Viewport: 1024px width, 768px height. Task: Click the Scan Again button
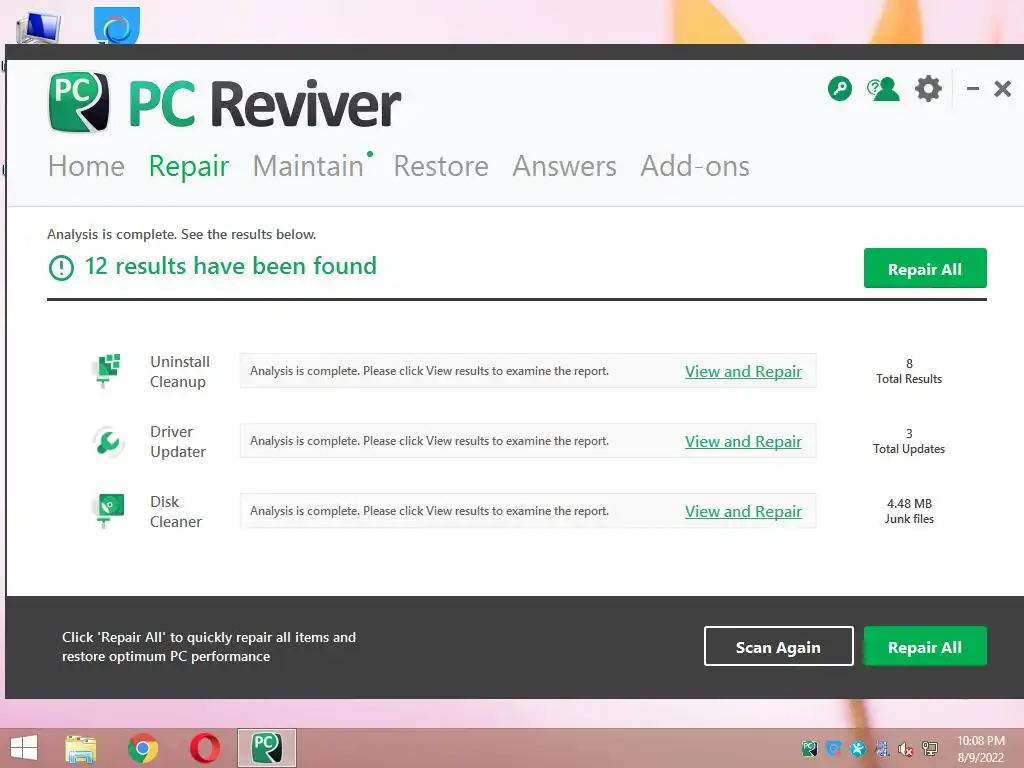pos(778,647)
